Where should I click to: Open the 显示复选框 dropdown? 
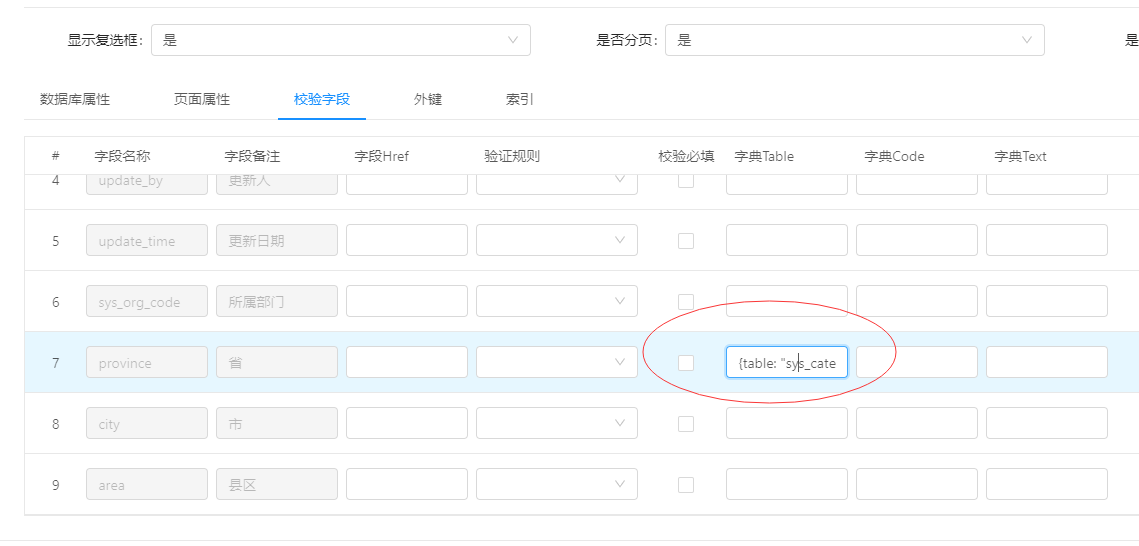click(x=341, y=40)
